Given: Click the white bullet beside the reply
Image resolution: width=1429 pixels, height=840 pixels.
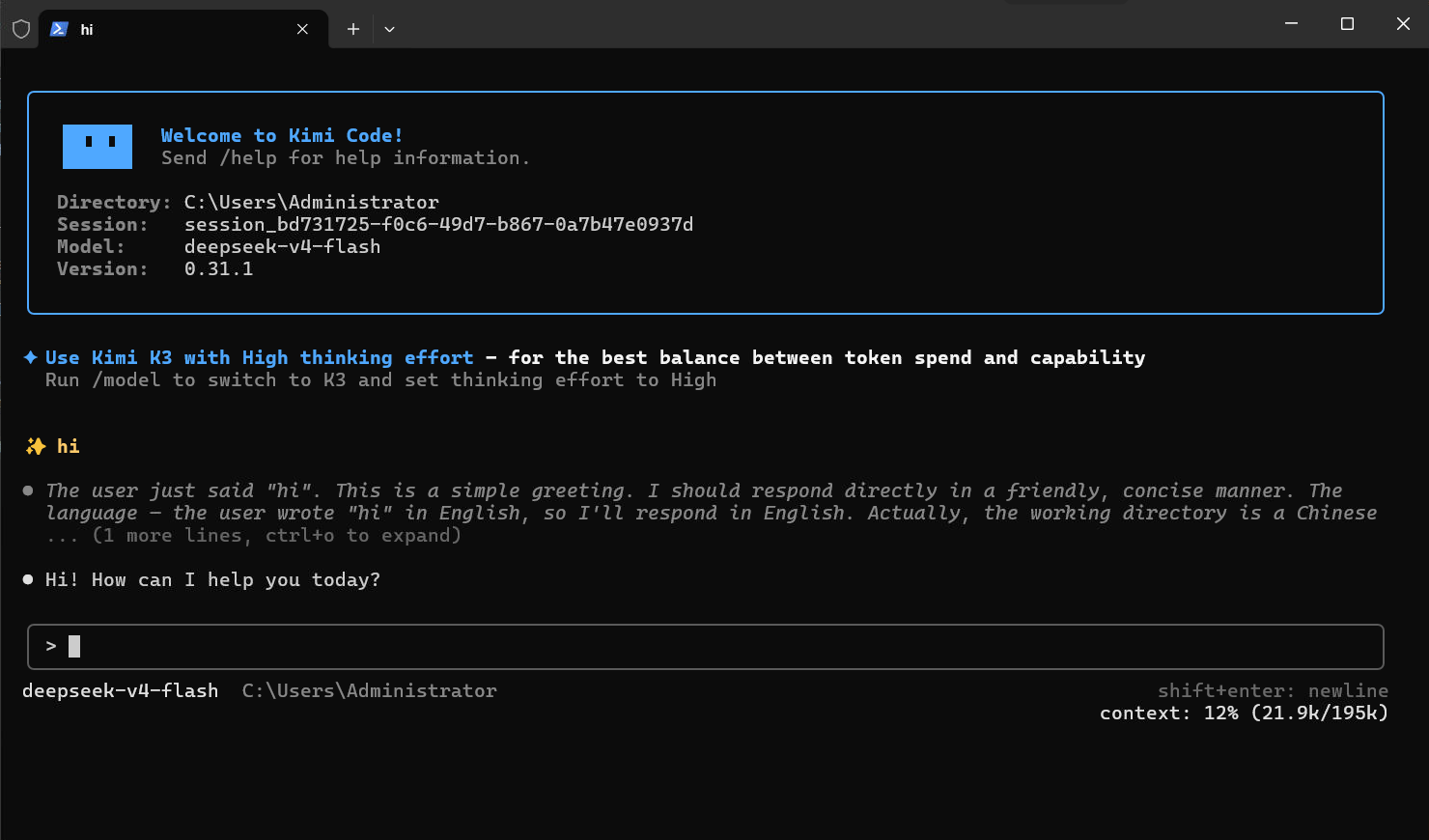Looking at the screenshot, I should click(28, 579).
